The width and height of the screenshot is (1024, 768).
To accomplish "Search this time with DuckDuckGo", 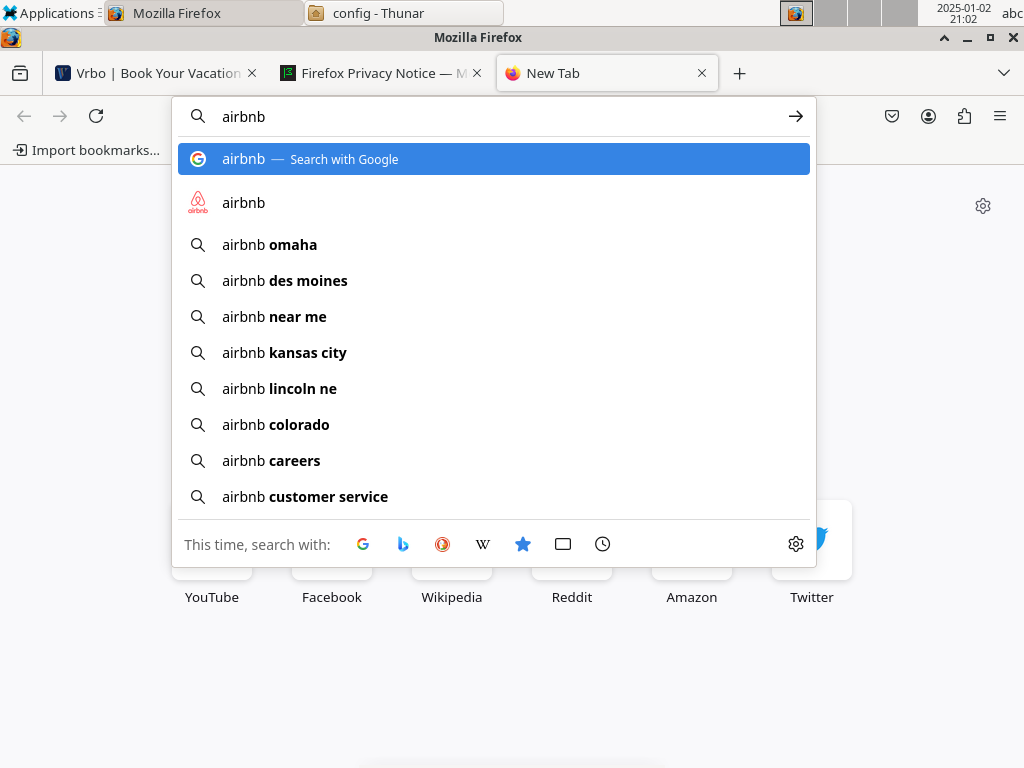I will tap(443, 544).
